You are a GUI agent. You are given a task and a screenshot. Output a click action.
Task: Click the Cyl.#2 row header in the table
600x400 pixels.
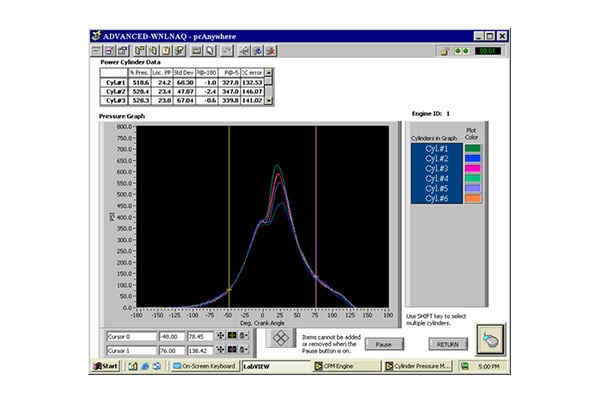point(114,91)
